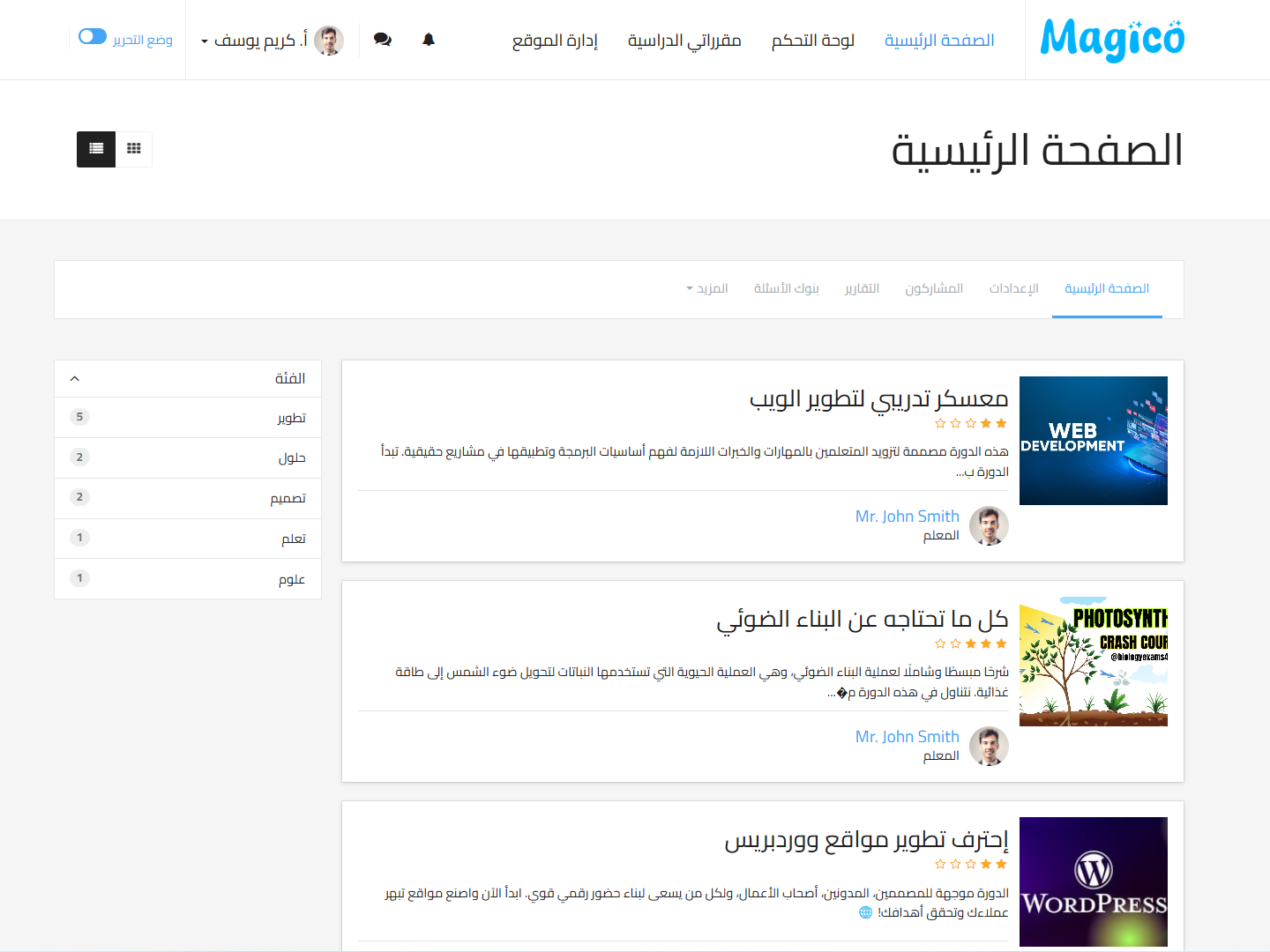Open the notifications bell icon
1270x952 pixels.
[x=429, y=40]
